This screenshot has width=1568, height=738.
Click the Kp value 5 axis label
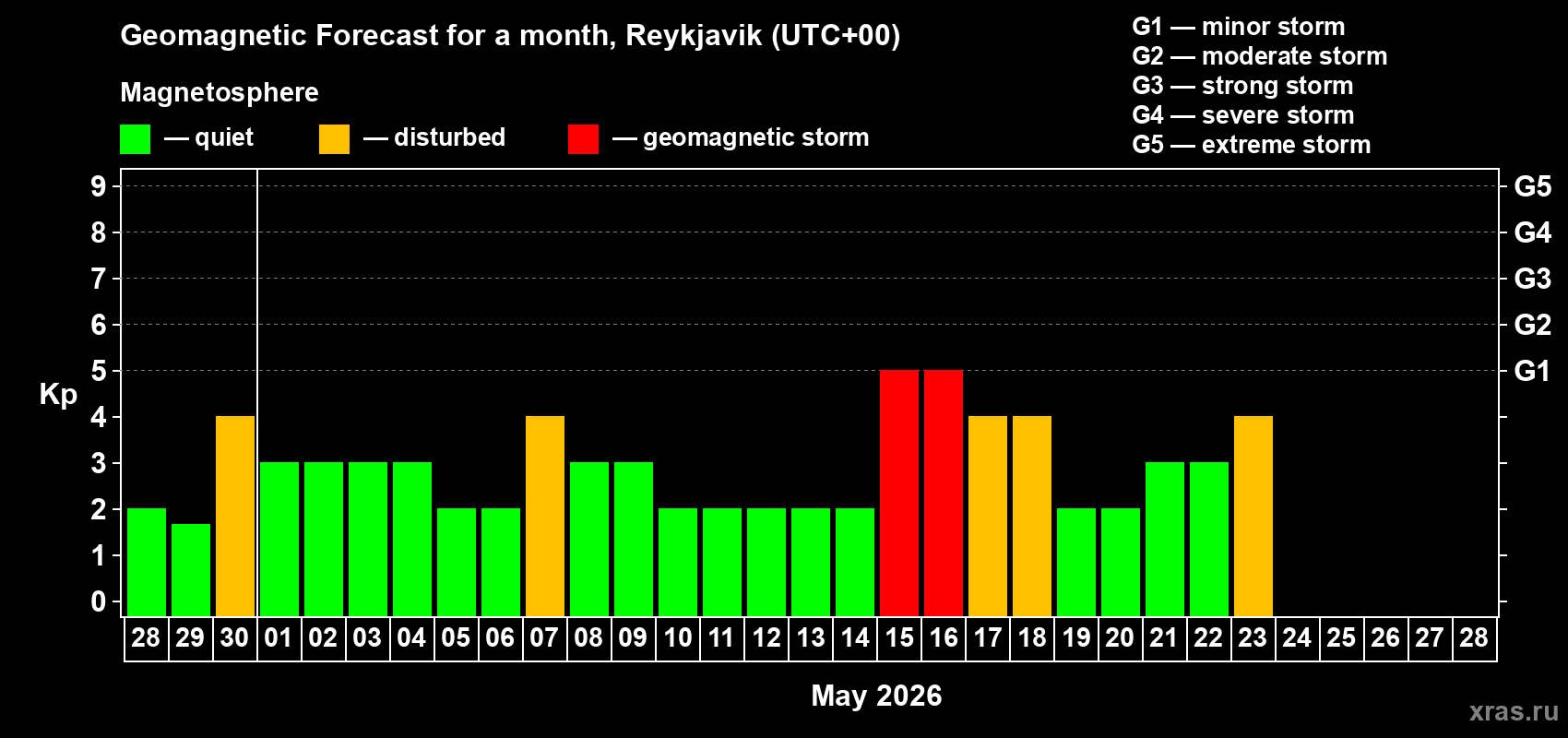point(99,371)
